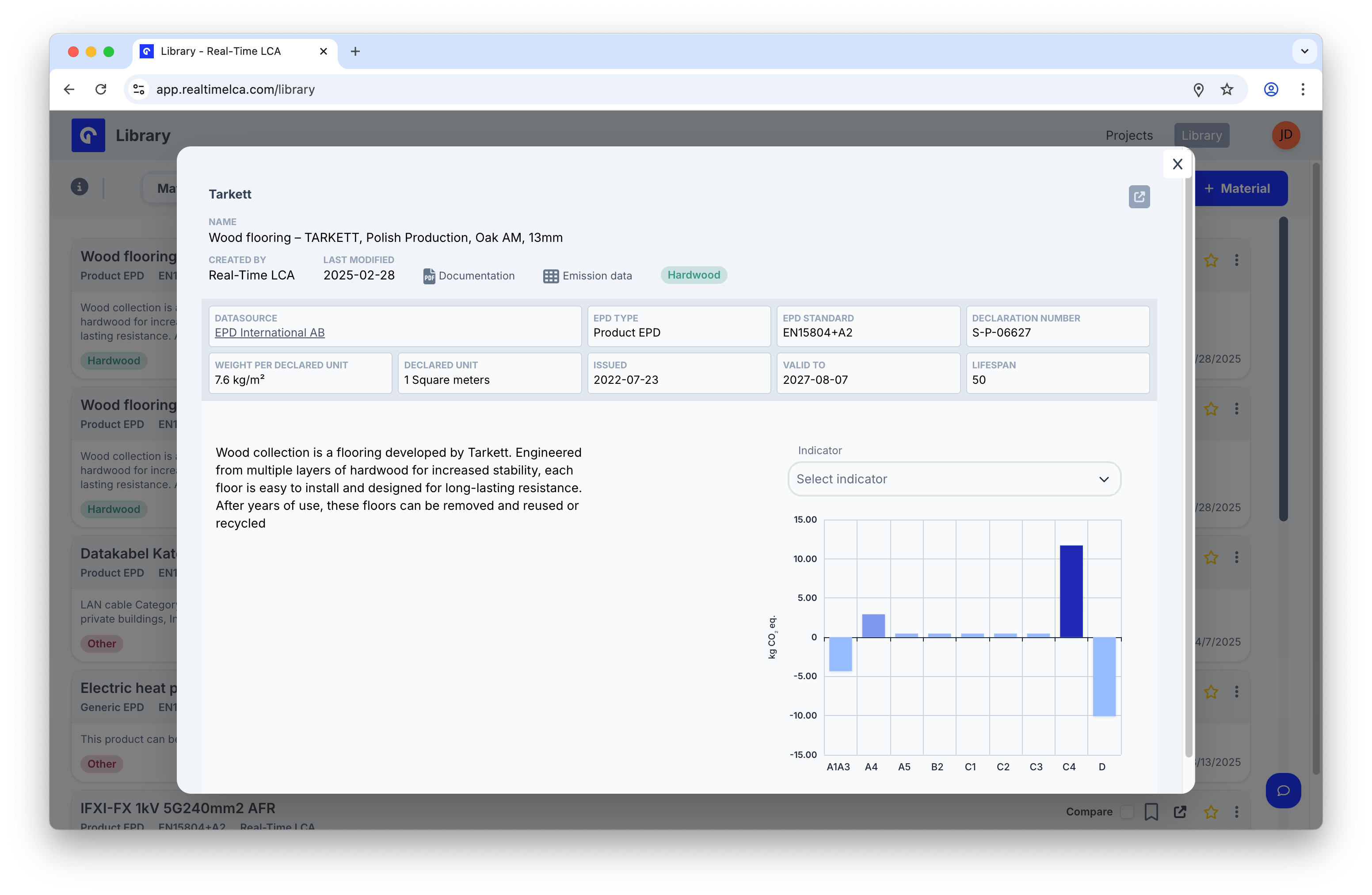Open Chrome's three-dot menu
The width and height of the screenshot is (1372, 895).
pyautogui.click(x=1303, y=89)
